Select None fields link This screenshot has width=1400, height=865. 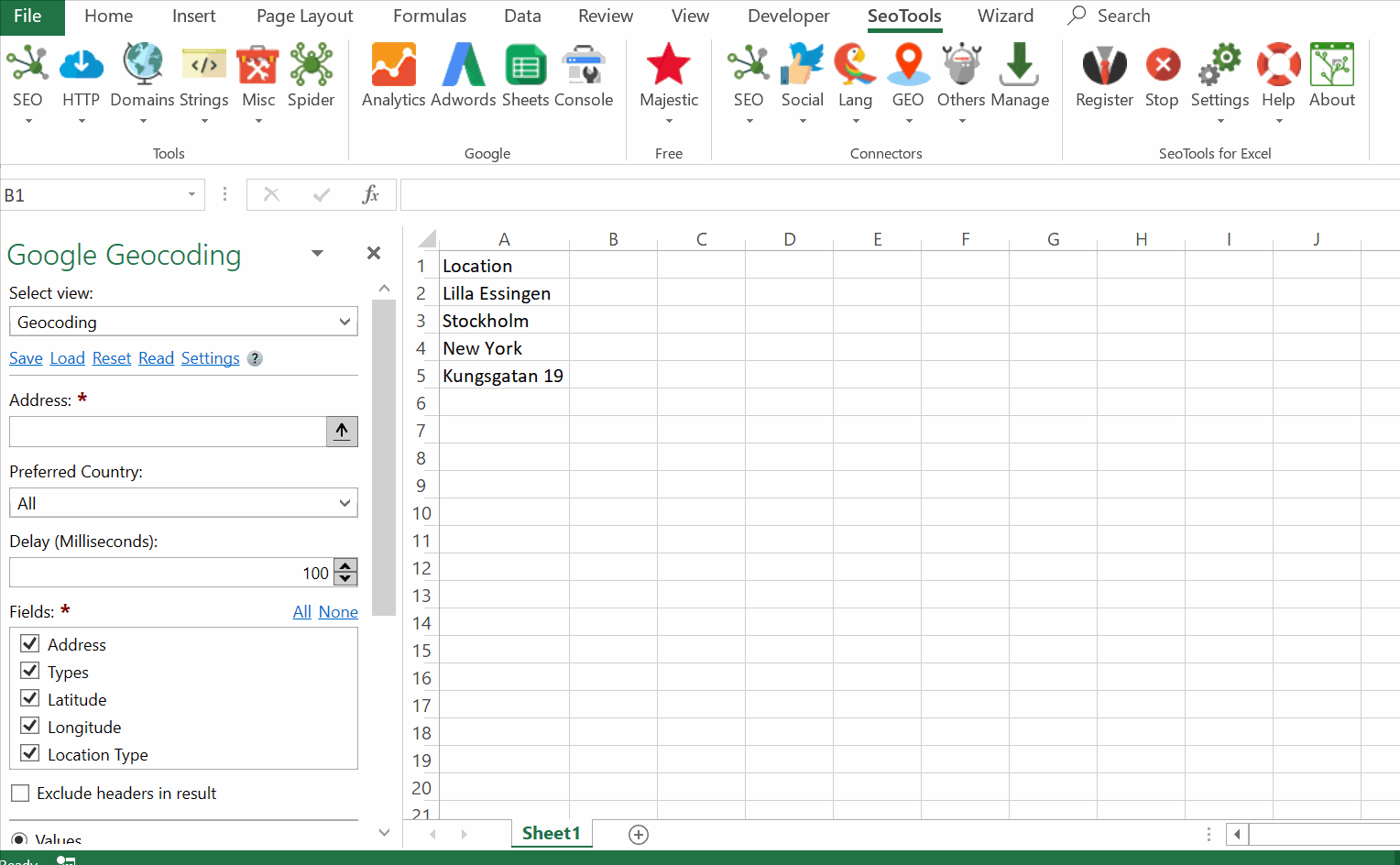click(338, 612)
